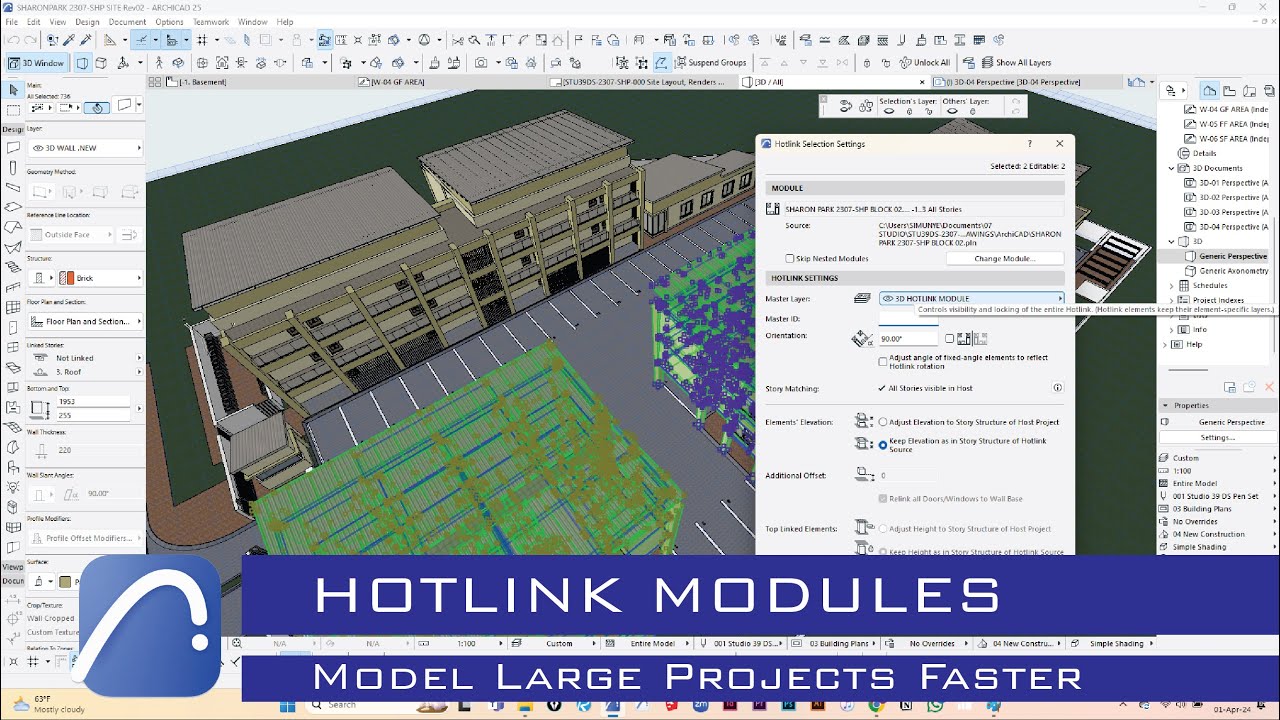Click the red delete icon in navigator

click(1268, 387)
